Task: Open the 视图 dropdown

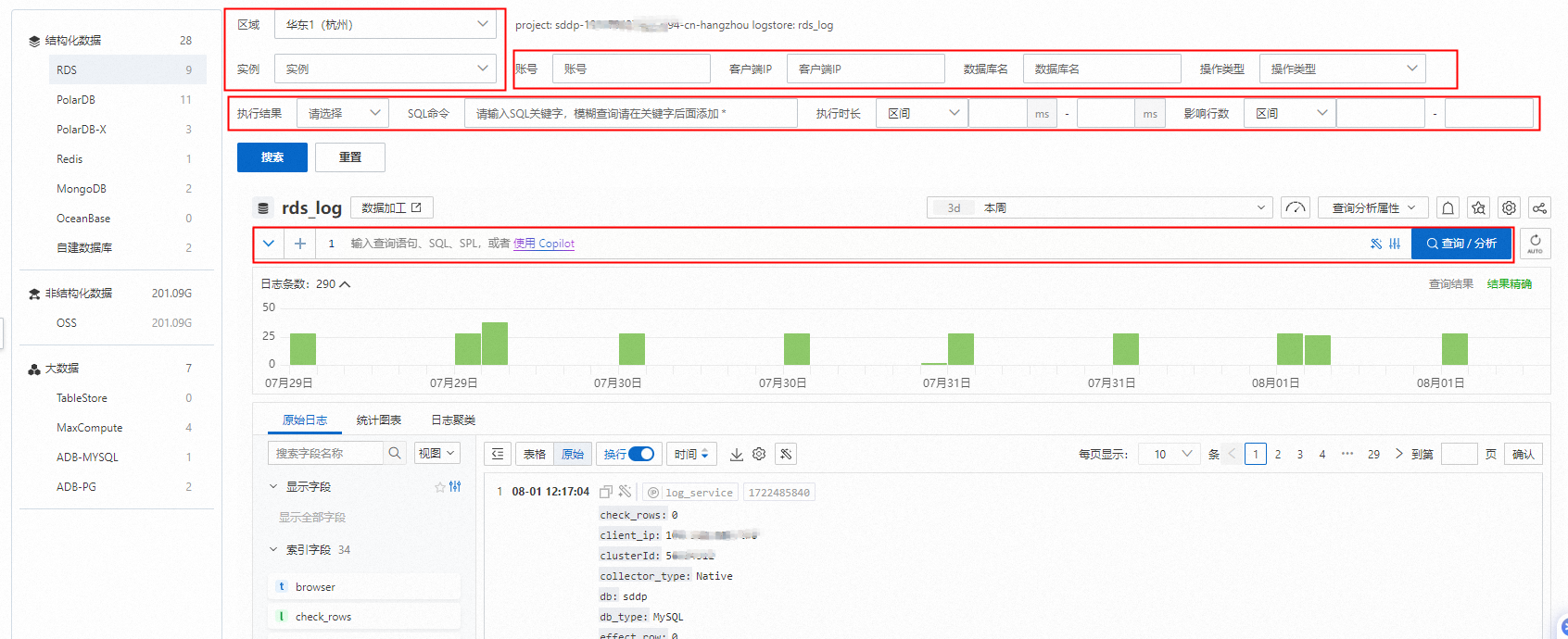Action: coord(436,453)
